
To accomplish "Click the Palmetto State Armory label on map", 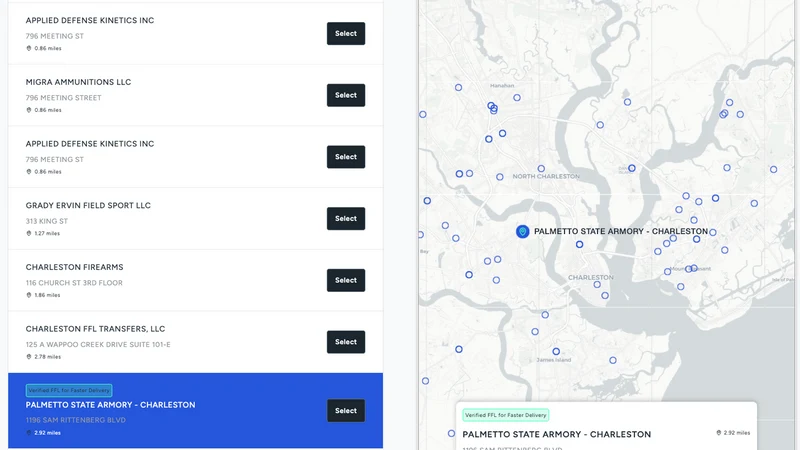I will point(621,232).
